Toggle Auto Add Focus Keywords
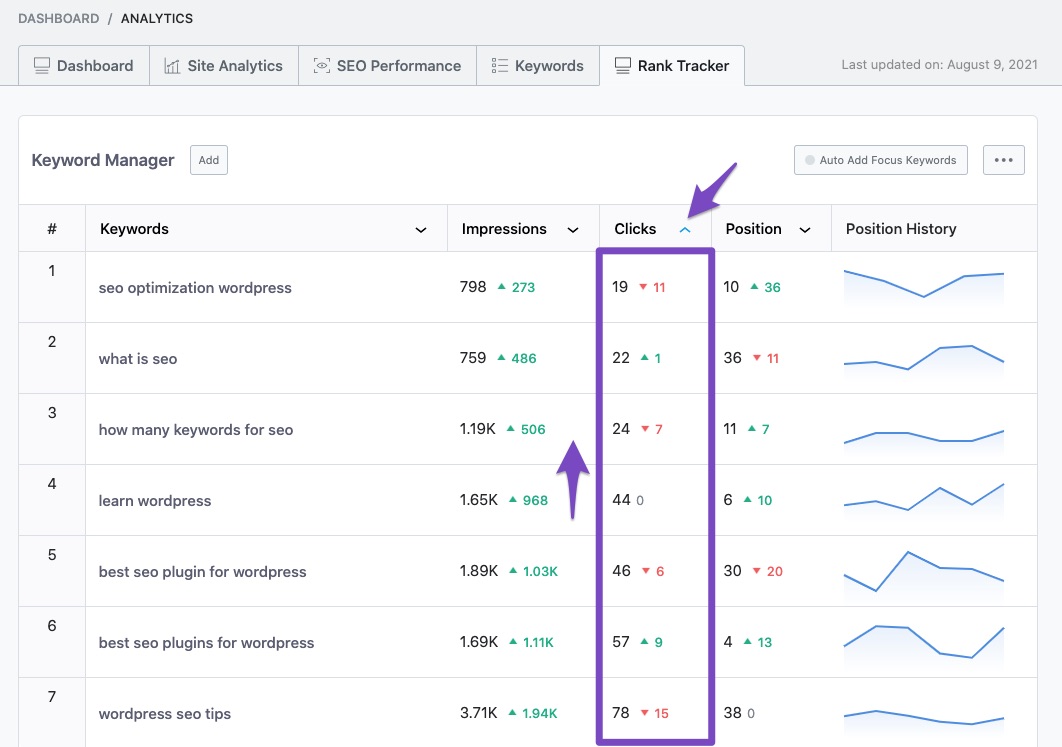 880,160
